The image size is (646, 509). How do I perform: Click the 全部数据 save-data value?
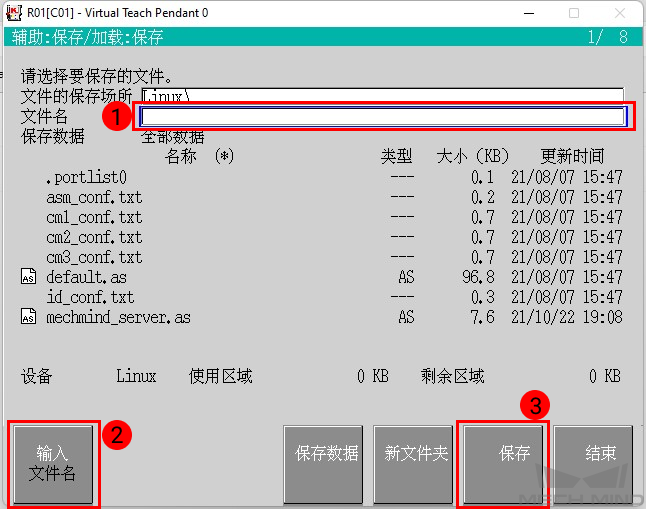pyautogui.click(x=173, y=136)
